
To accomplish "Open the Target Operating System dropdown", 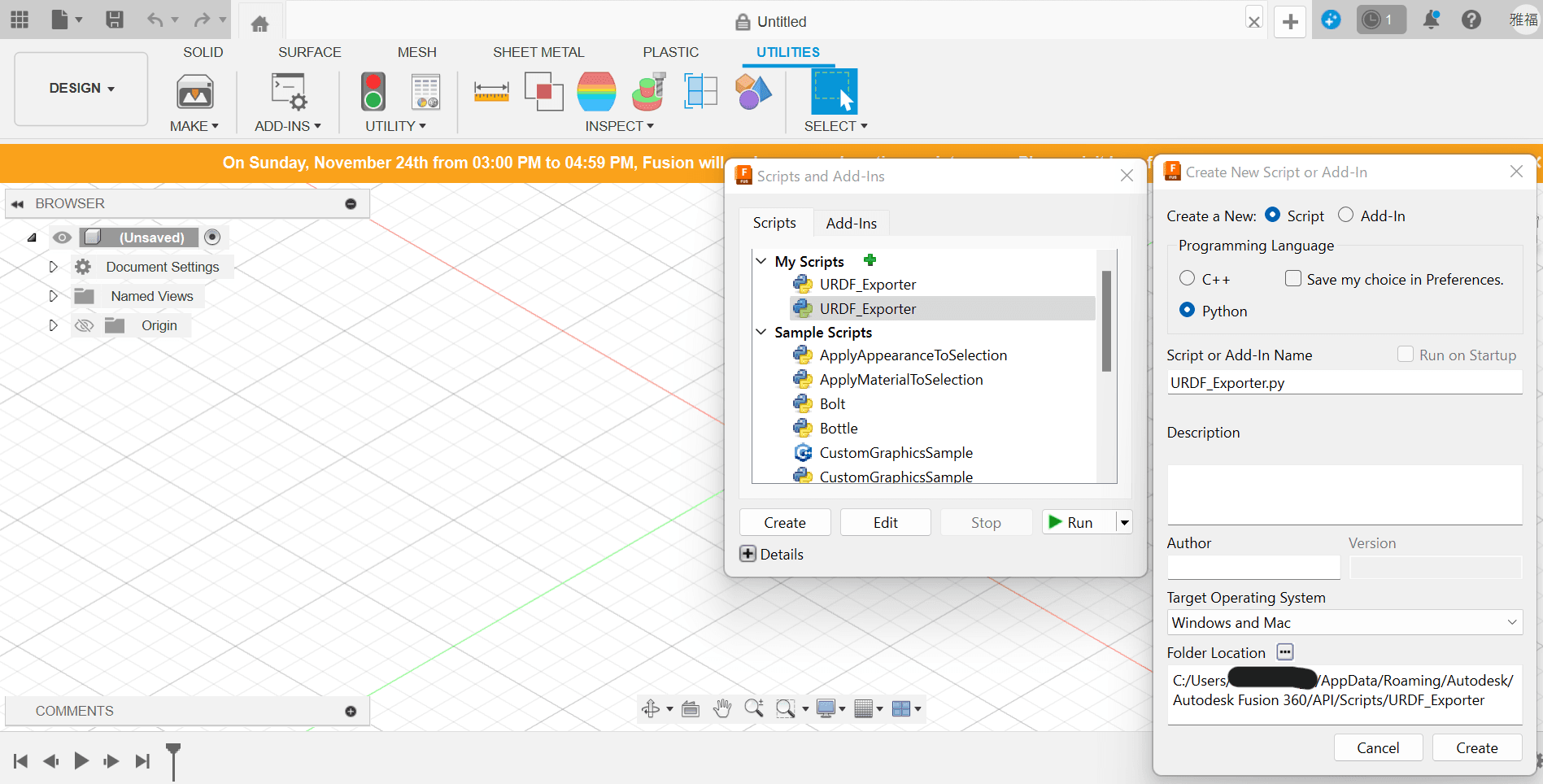I will pos(1344,623).
